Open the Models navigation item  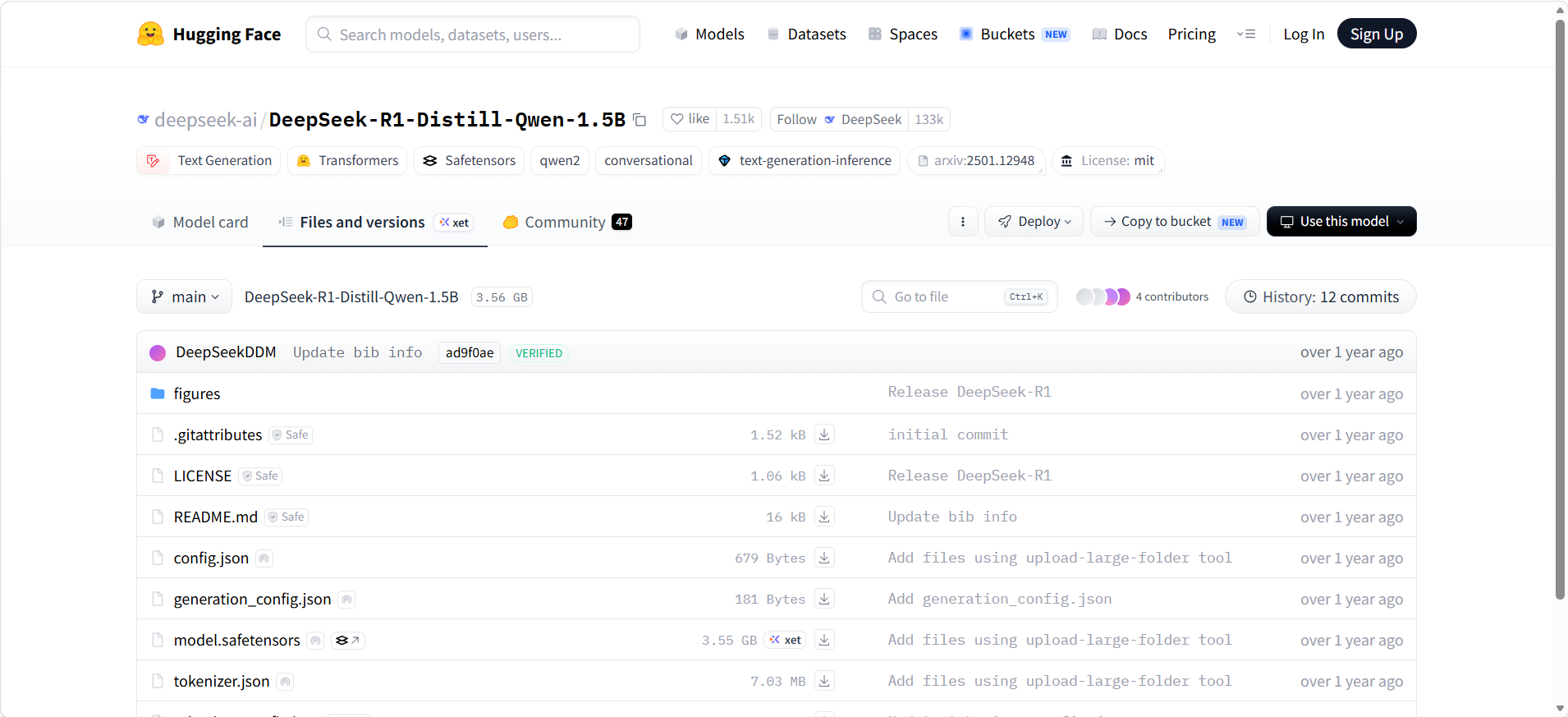(x=709, y=34)
